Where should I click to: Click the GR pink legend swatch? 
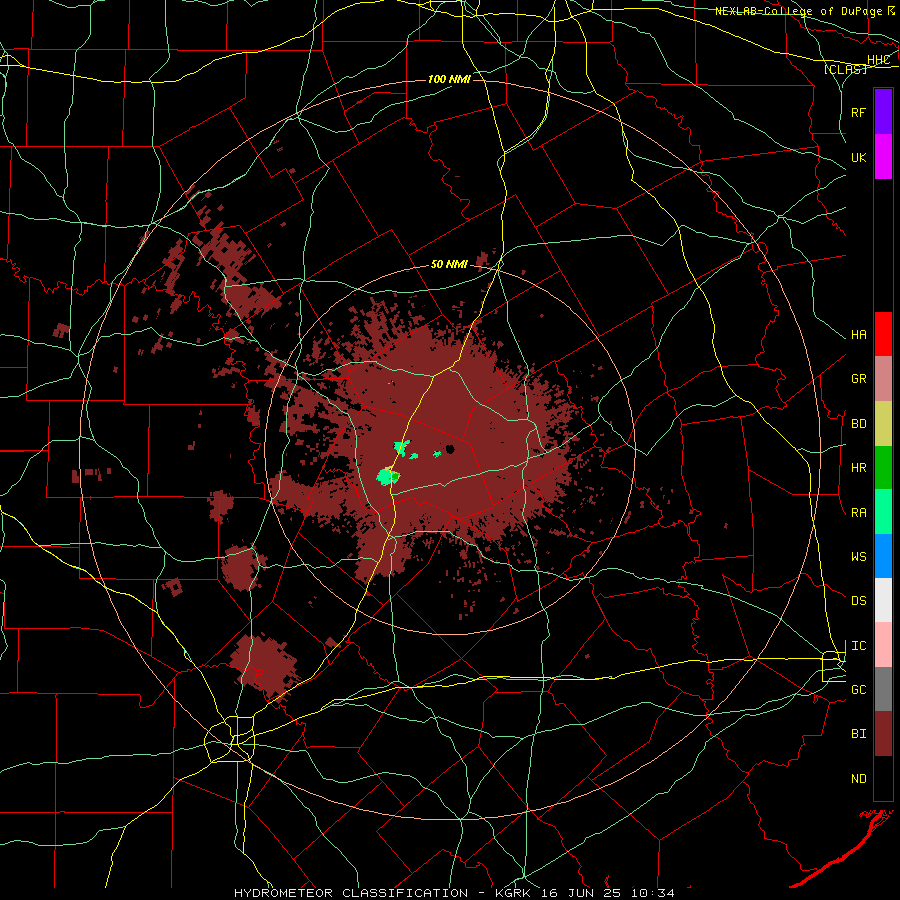click(883, 378)
